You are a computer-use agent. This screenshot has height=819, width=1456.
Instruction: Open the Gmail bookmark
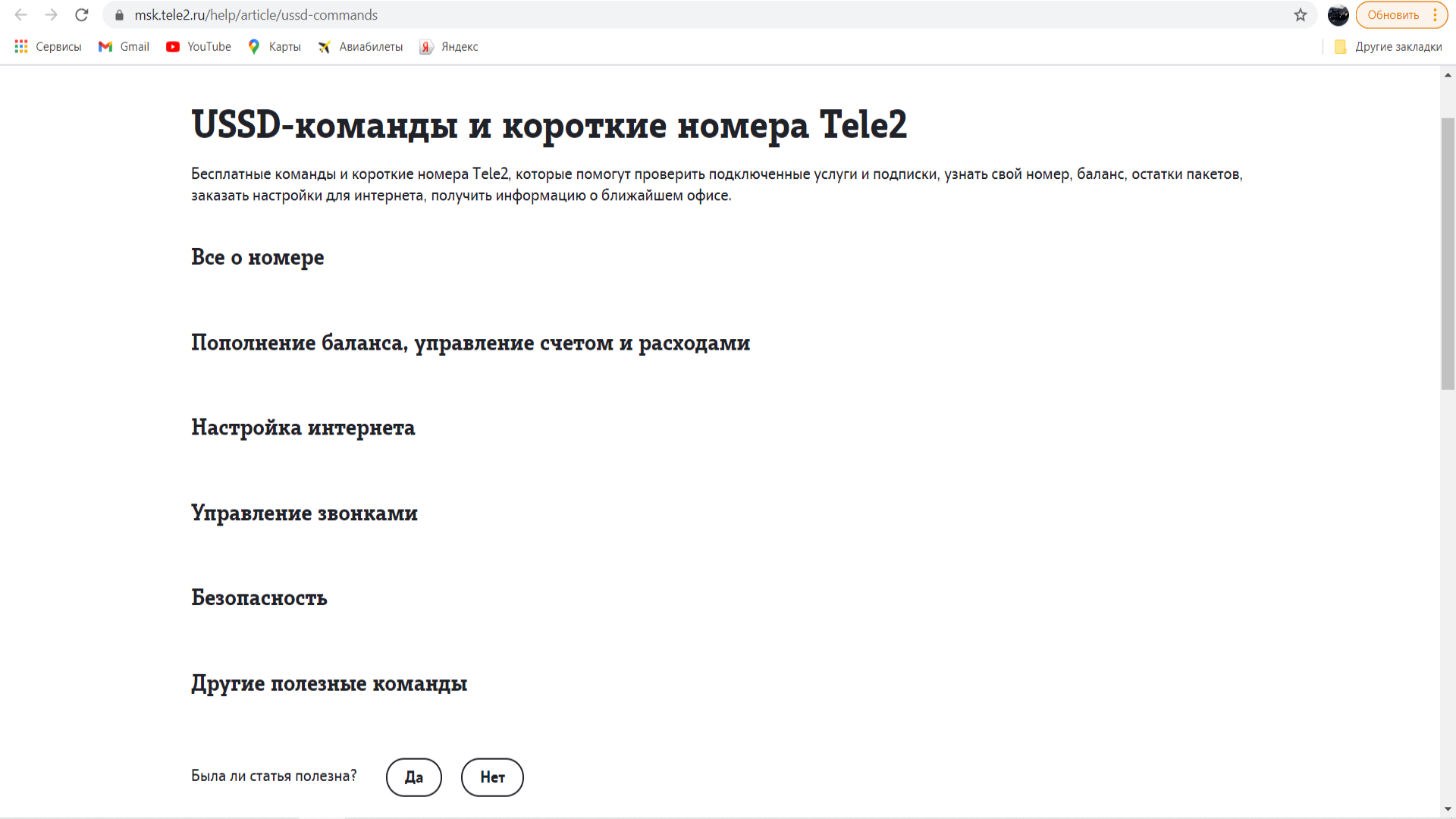click(x=124, y=47)
